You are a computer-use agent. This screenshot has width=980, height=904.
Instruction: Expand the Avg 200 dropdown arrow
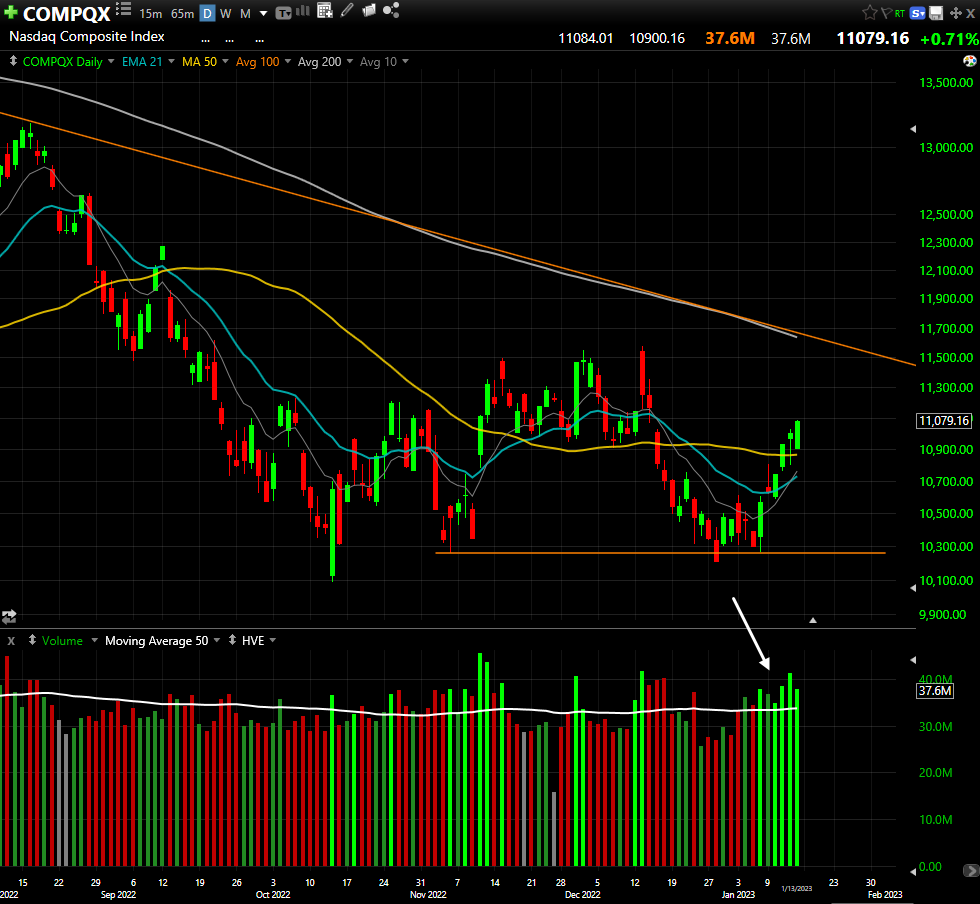click(x=349, y=61)
